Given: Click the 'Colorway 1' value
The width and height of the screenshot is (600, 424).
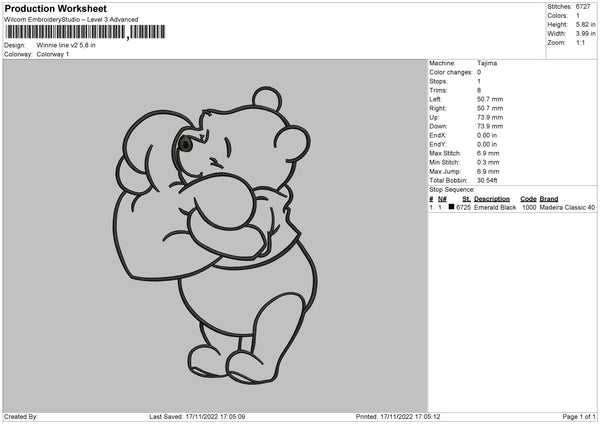Looking at the screenshot, I should (x=53, y=54).
